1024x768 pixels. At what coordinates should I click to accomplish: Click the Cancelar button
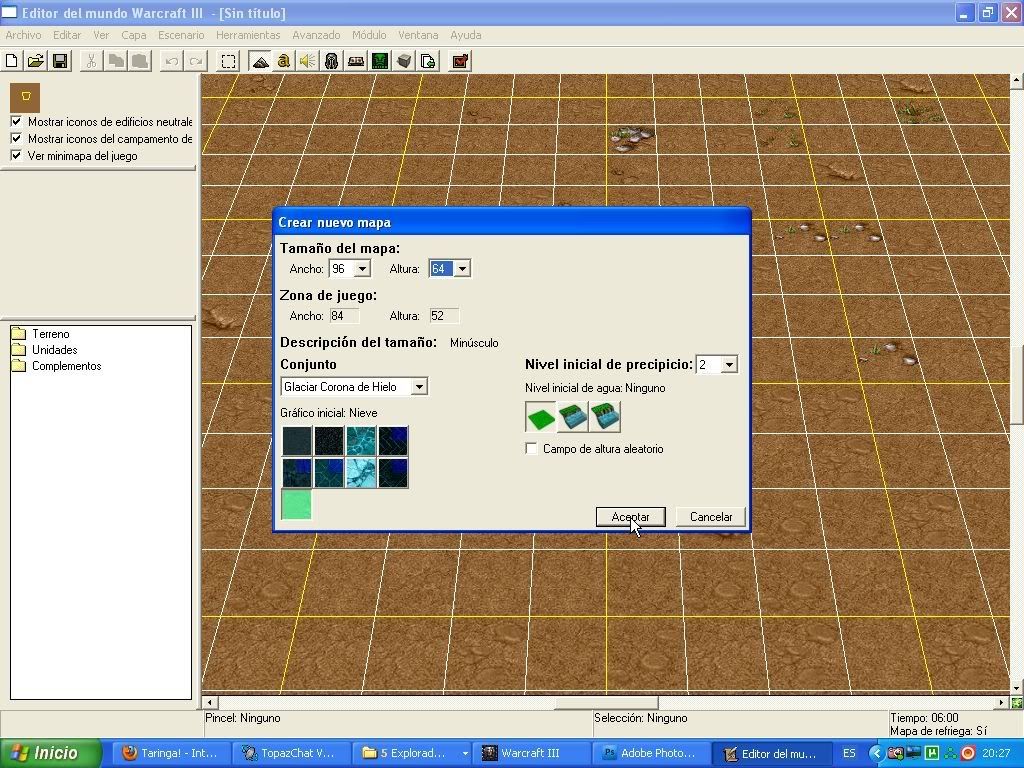pos(711,517)
